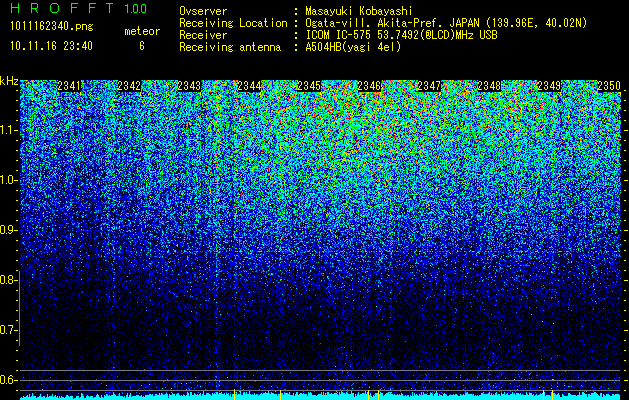Click the file name 1011162340.png
This screenshot has width=629, height=400.
click(52, 26)
